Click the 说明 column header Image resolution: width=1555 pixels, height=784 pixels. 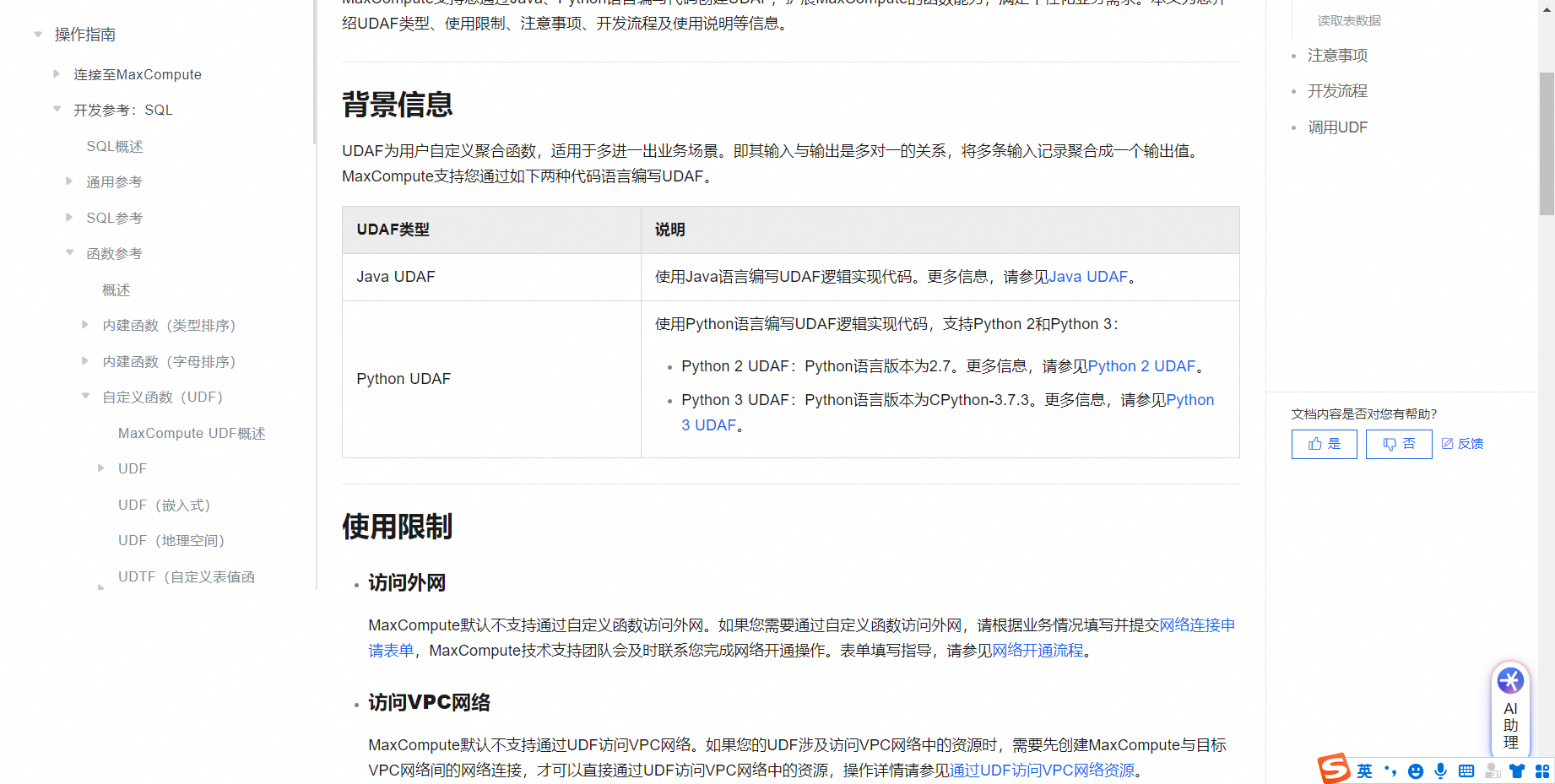click(x=940, y=230)
